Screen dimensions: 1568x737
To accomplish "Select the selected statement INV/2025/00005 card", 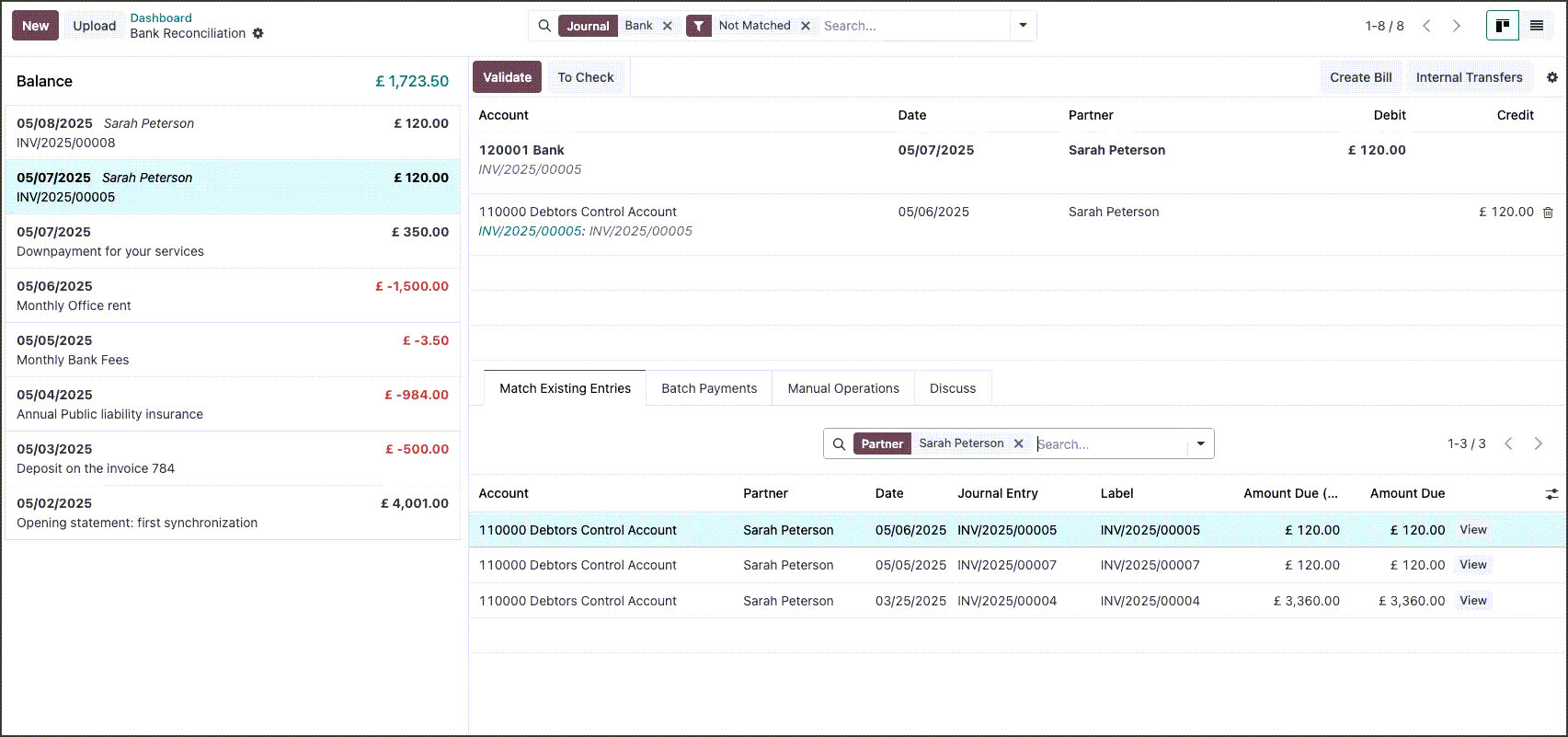I will 233,187.
